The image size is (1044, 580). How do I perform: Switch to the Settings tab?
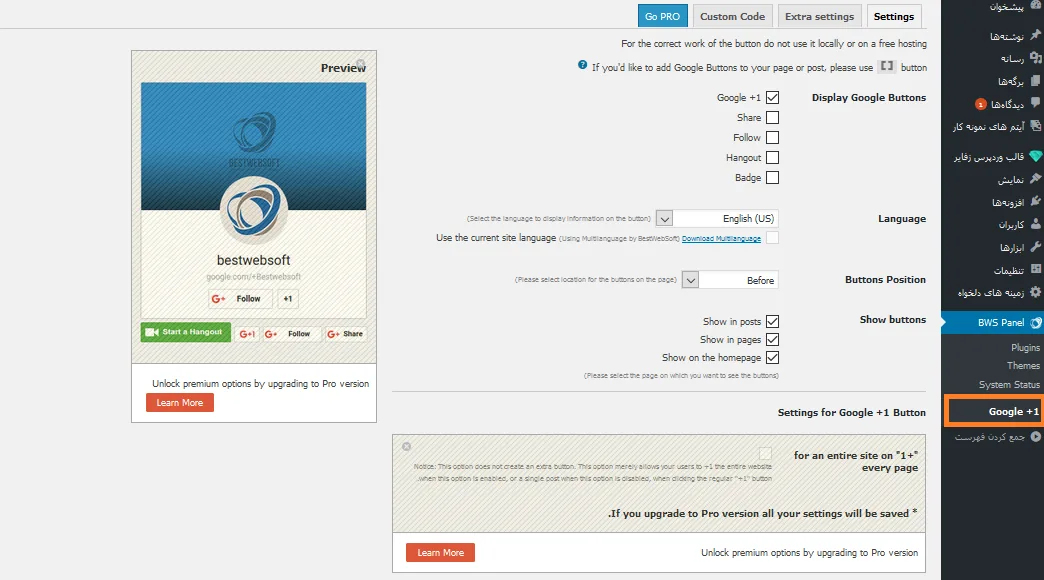[x=894, y=17]
